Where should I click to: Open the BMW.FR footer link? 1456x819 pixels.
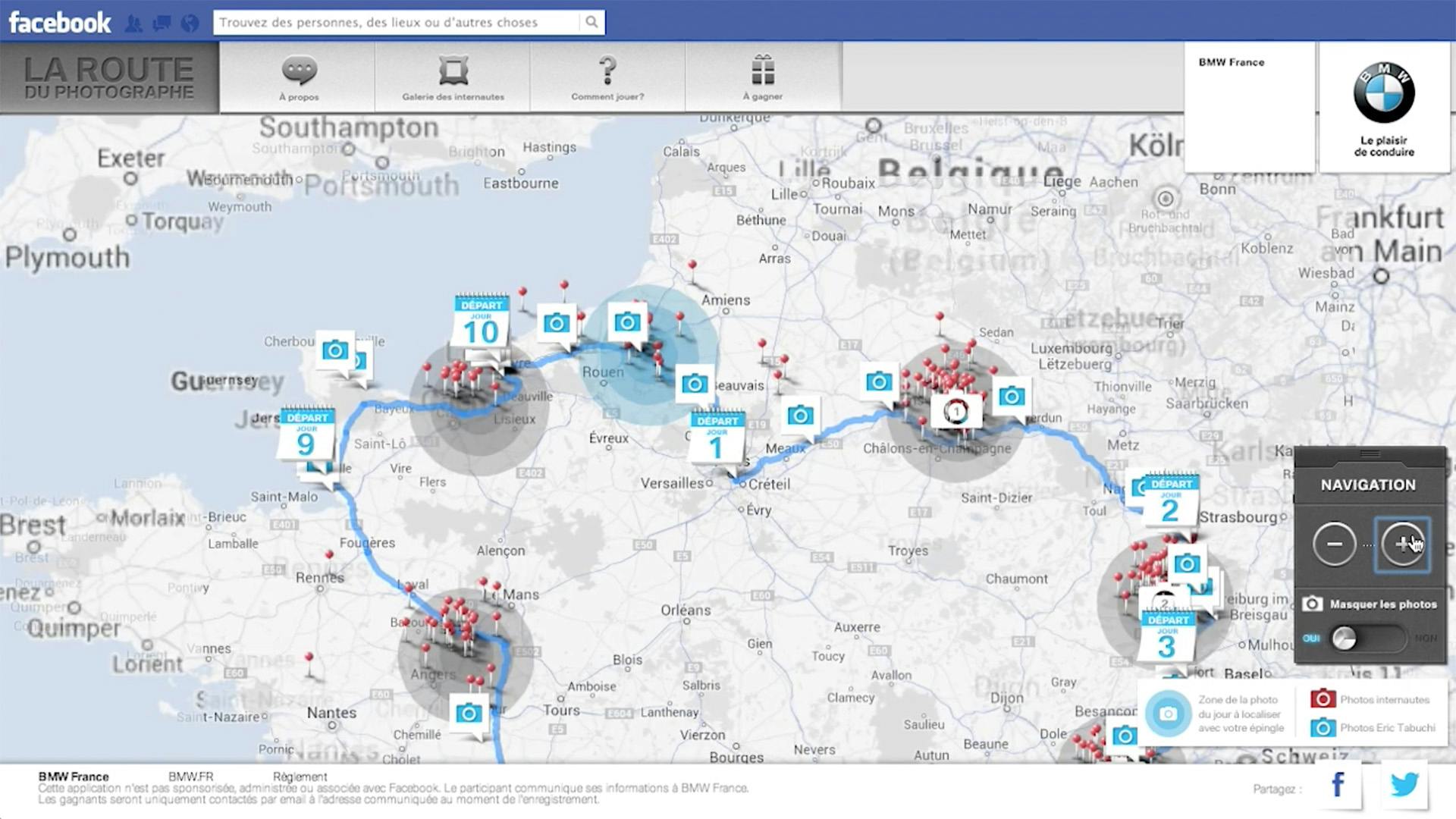[190, 777]
